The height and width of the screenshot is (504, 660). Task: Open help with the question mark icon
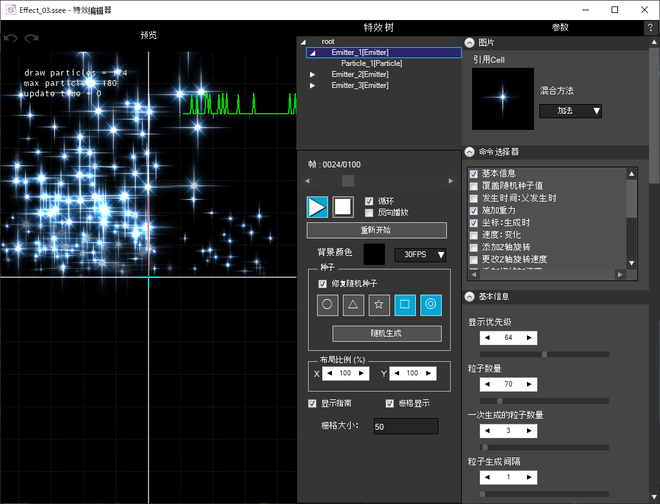click(x=649, y=28)
